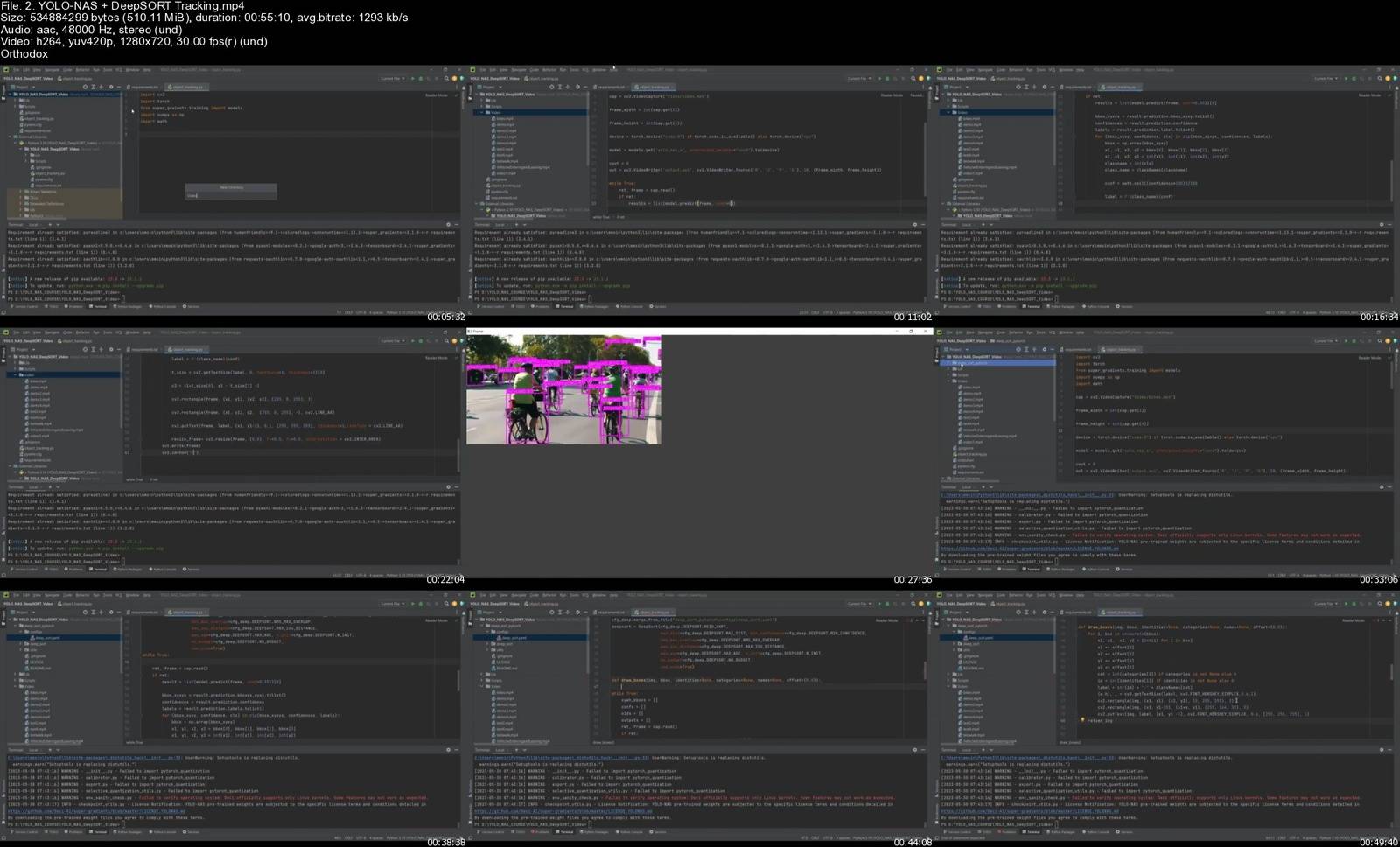
Task: Click the green Run button in the 00:49:40 frame
Action: click(x=1346, y=604)
